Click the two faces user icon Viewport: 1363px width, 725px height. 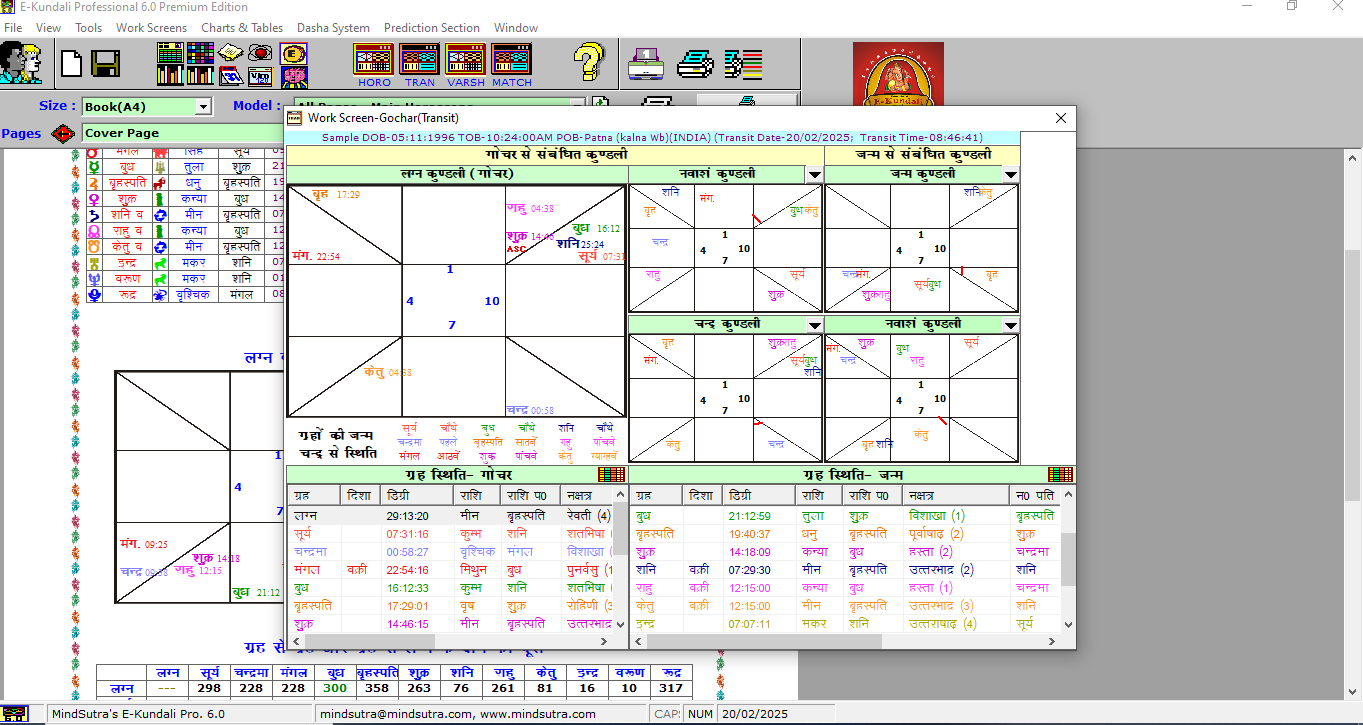click(21, 63)
